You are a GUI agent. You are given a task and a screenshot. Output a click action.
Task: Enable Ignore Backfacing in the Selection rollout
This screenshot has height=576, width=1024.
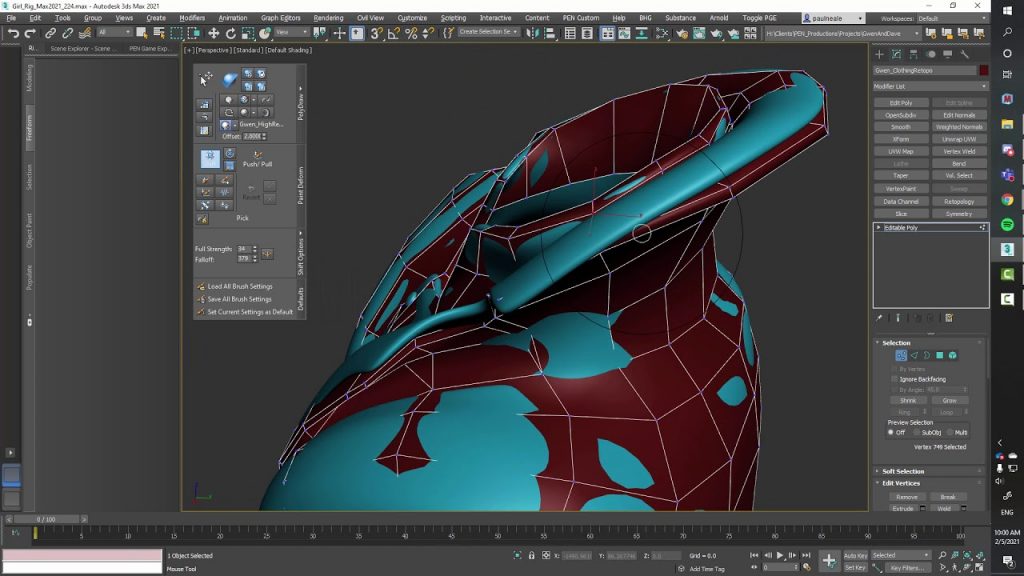point(894,378)
